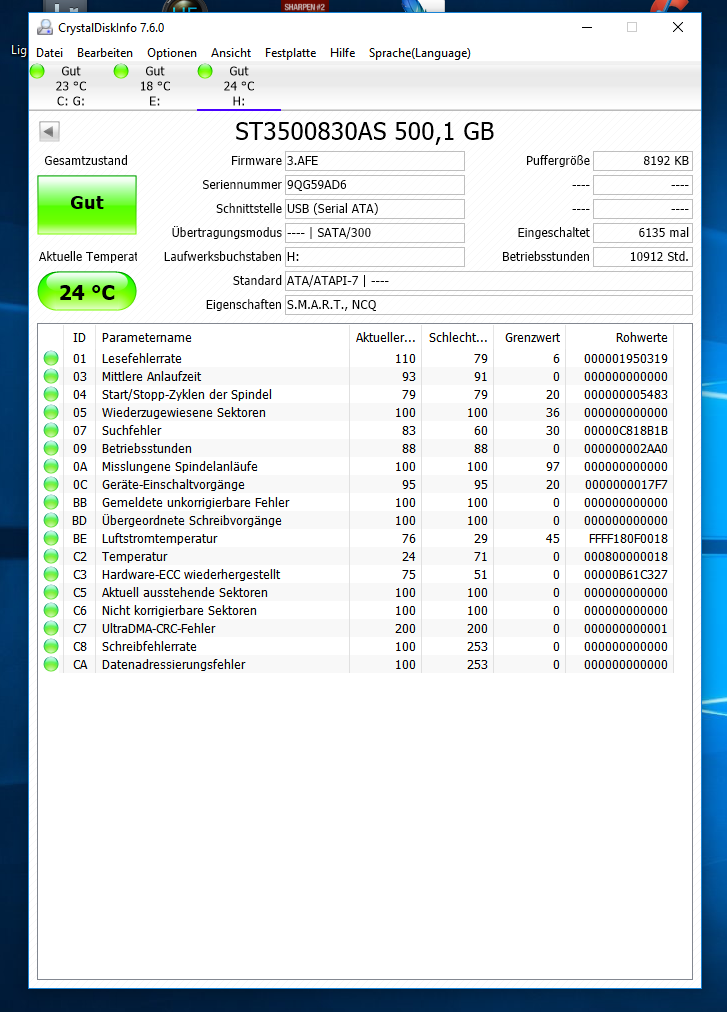Open the Ansicht menu

[231, 53]
